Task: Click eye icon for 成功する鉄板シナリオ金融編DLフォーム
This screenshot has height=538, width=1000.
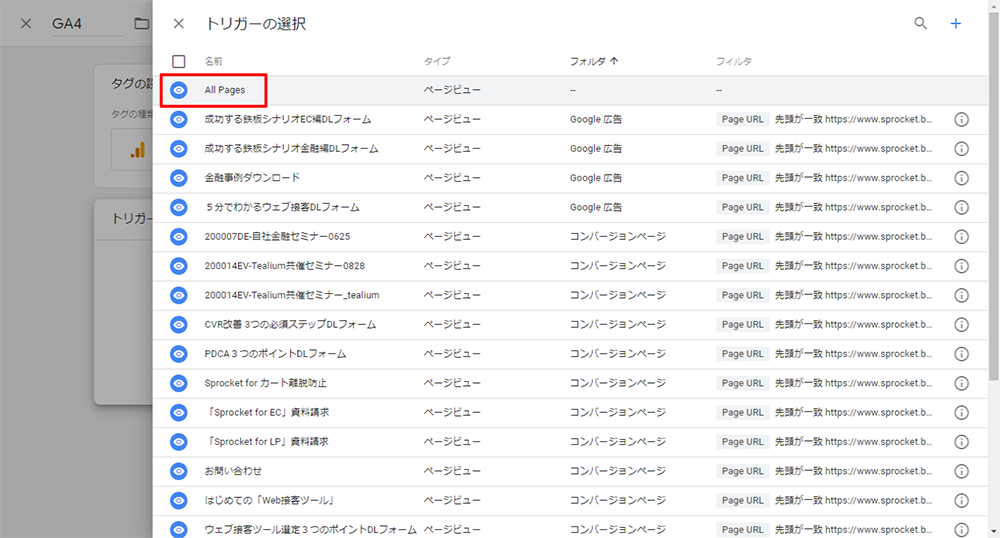Action: click(x=179, y=149)
